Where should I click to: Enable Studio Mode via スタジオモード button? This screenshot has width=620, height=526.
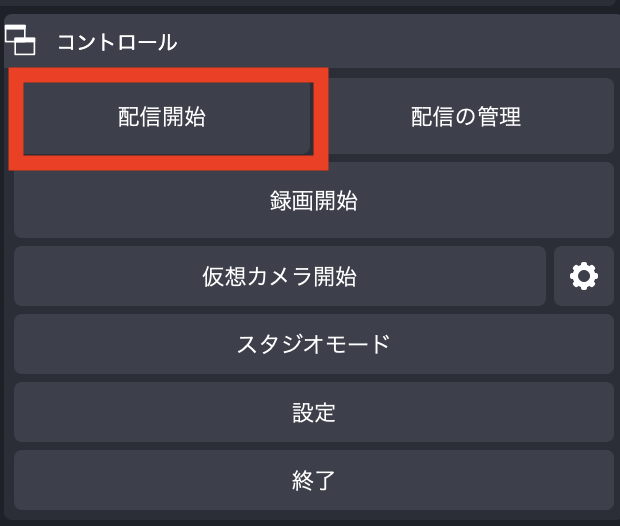(x=314, y=344)
